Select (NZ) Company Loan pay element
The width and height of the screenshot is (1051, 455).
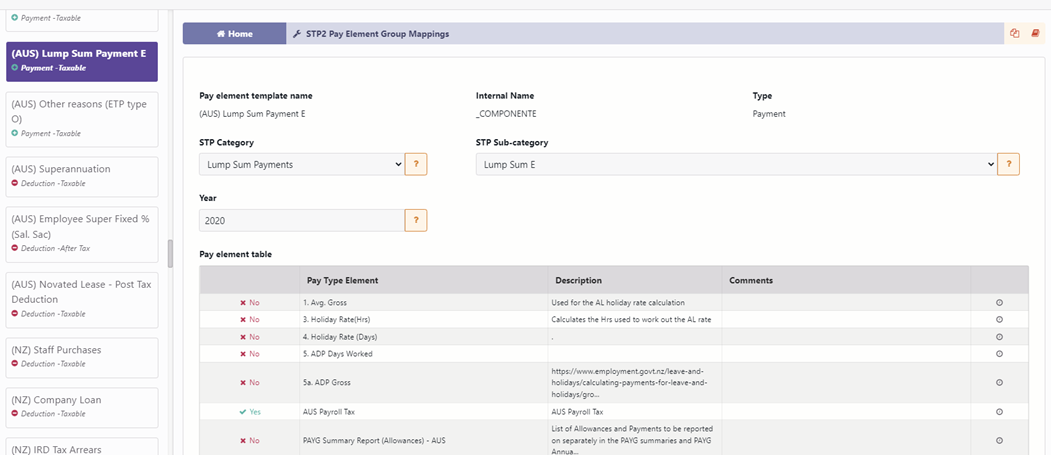click(x=82, y=407)
